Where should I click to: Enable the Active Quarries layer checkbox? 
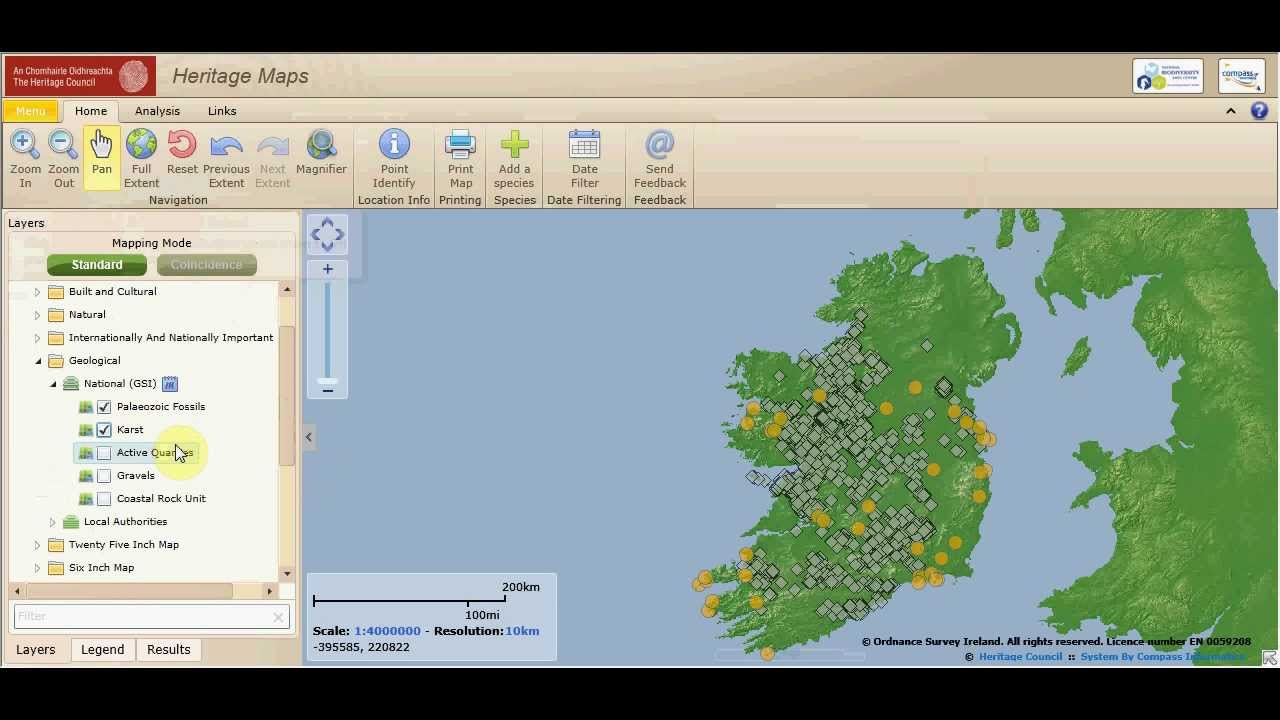click(x=104, y=453)
